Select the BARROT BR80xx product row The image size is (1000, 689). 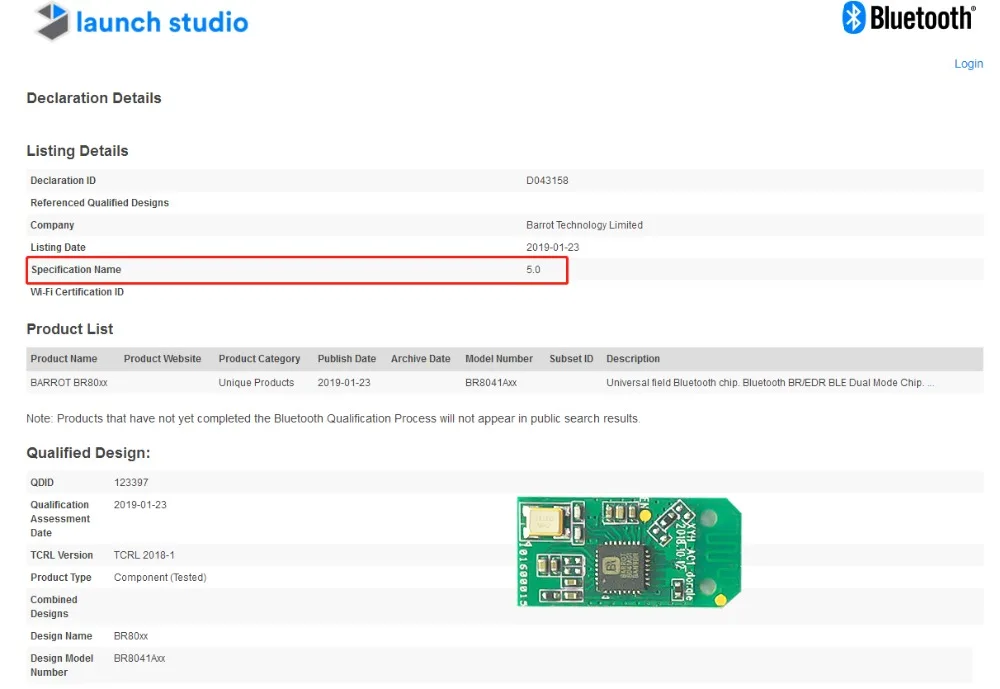[x=504, y=383]
